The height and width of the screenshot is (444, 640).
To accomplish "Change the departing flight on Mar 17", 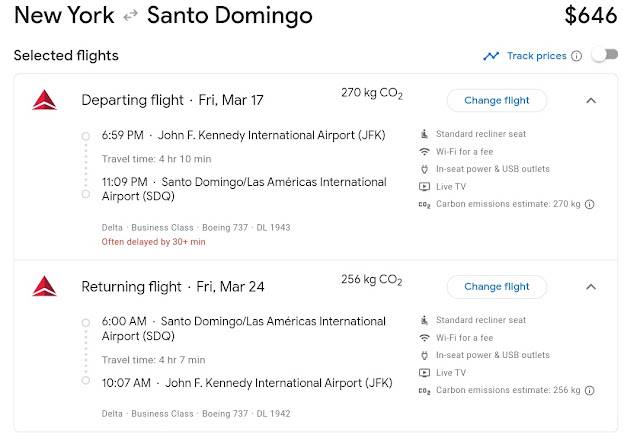I will (x=496, y=100).
